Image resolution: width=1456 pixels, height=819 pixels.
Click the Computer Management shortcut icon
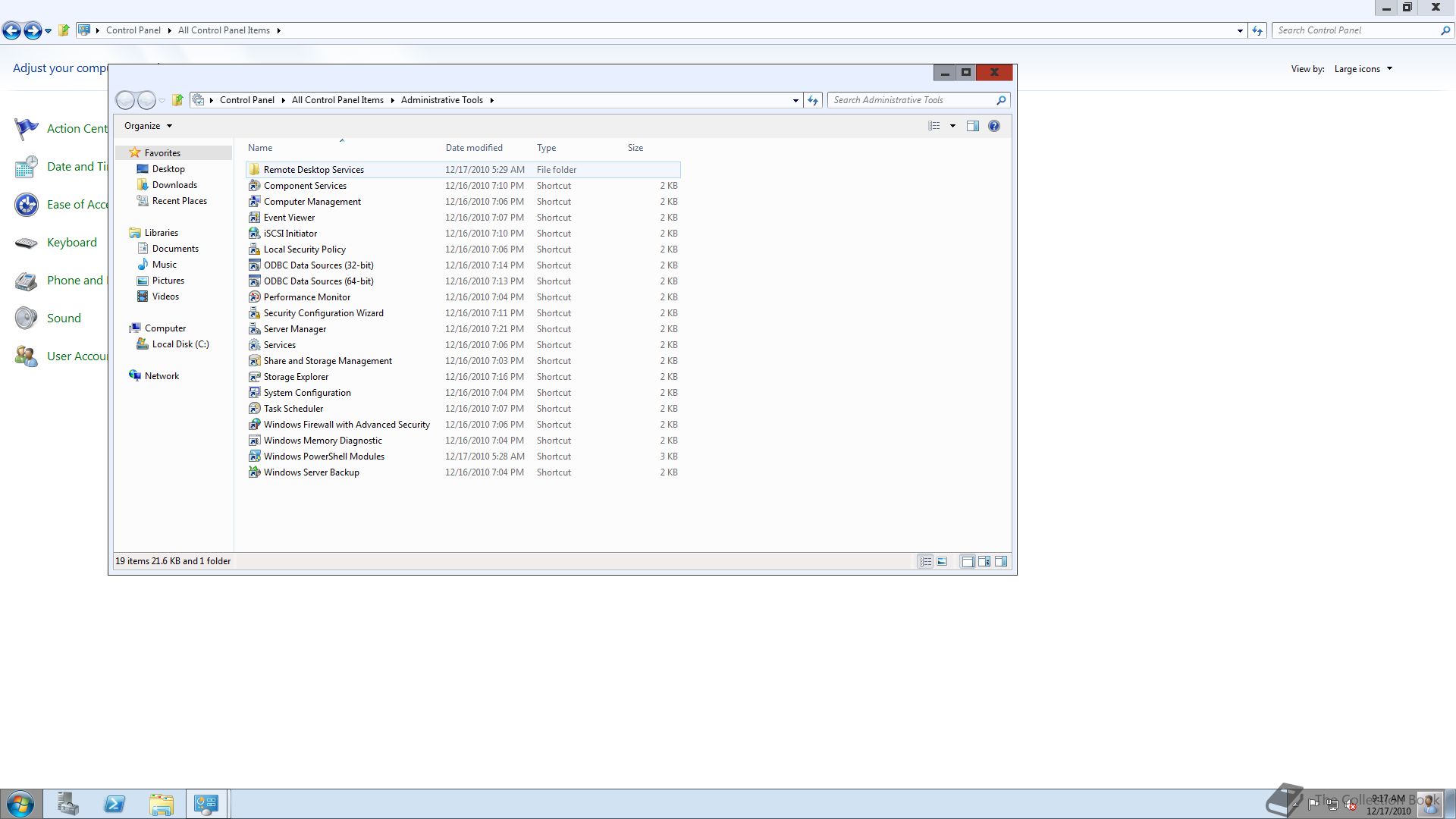click(x=255, y=202)
